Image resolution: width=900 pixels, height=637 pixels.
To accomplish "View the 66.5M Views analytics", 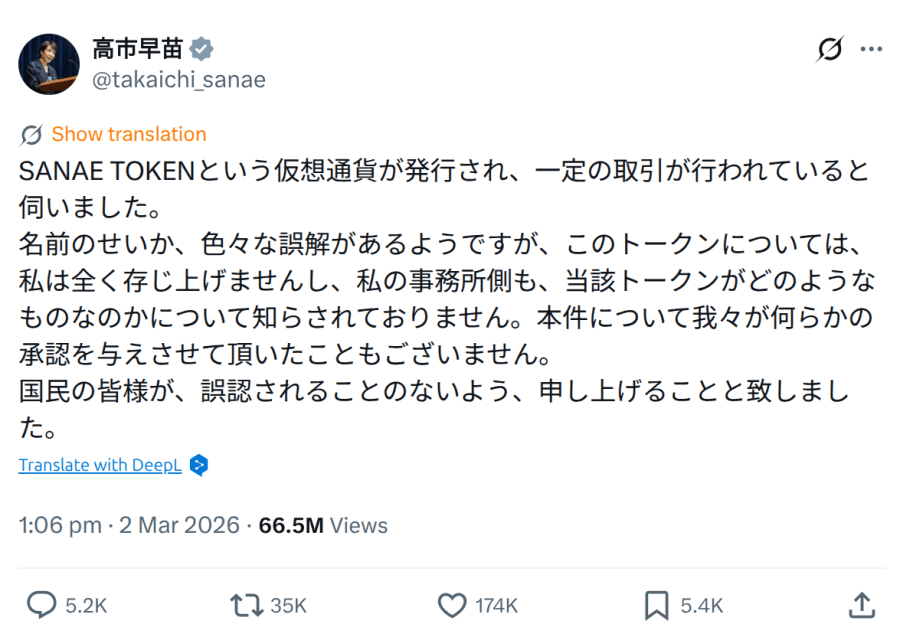I will (323, 525).
